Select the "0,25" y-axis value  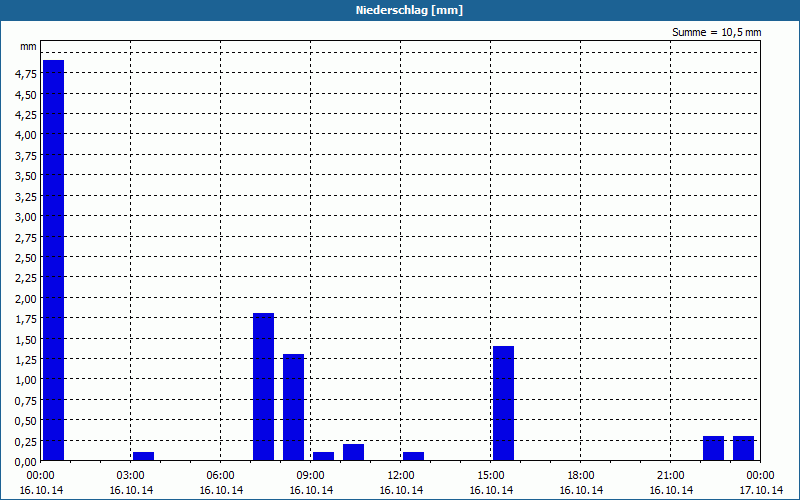pyautogui.click(x=26, y=441)
